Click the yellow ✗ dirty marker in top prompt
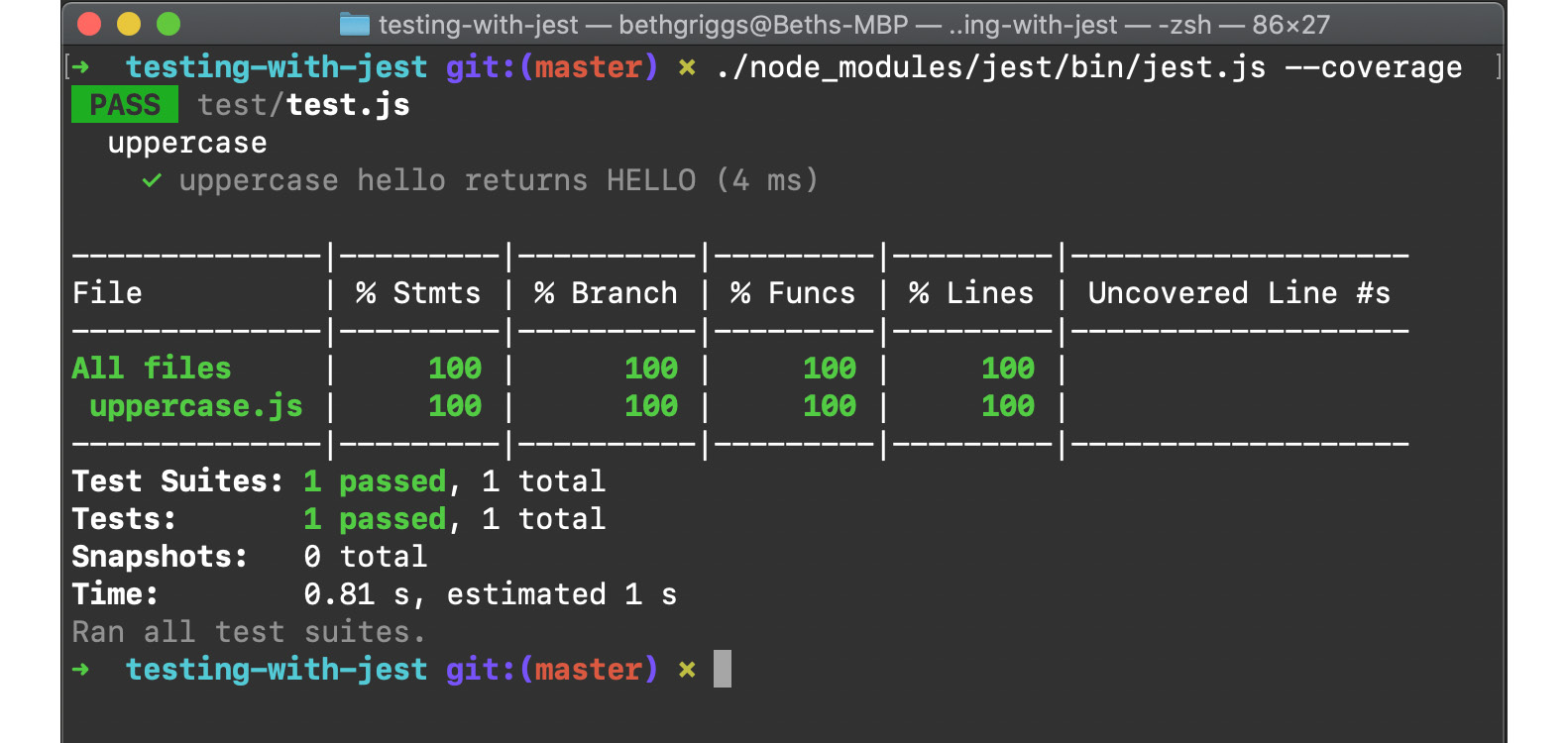The image size is (1568, 743). pos(687,68)
